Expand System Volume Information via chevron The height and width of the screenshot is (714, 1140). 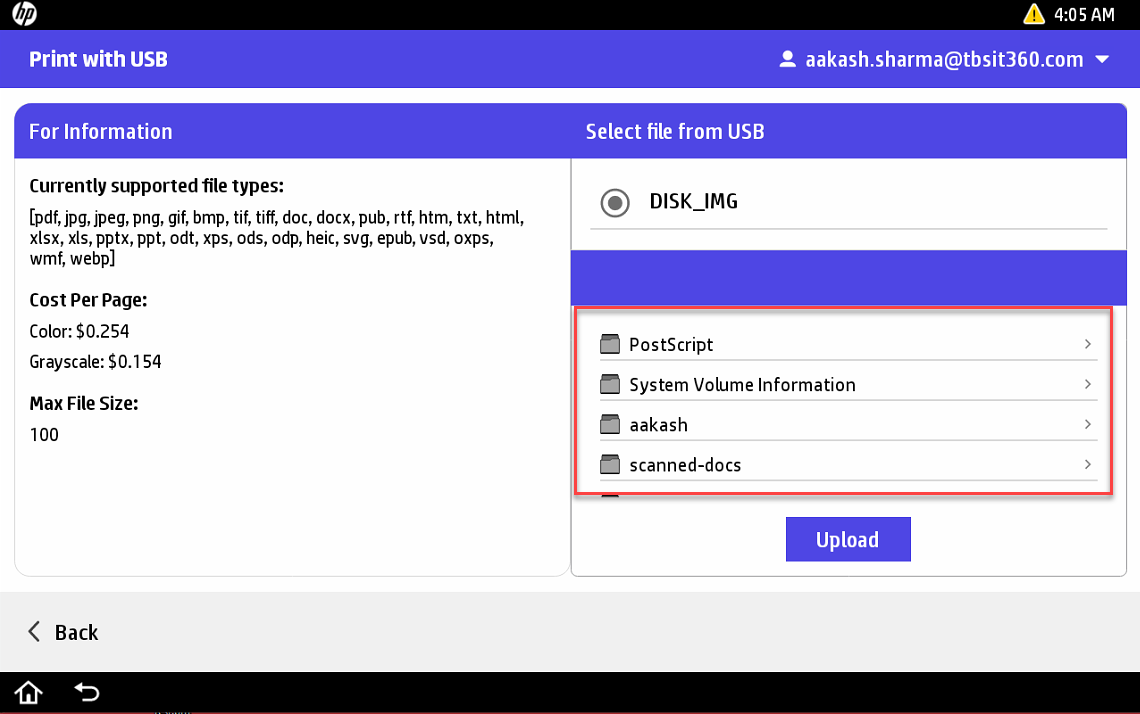tap(1088, 384)
